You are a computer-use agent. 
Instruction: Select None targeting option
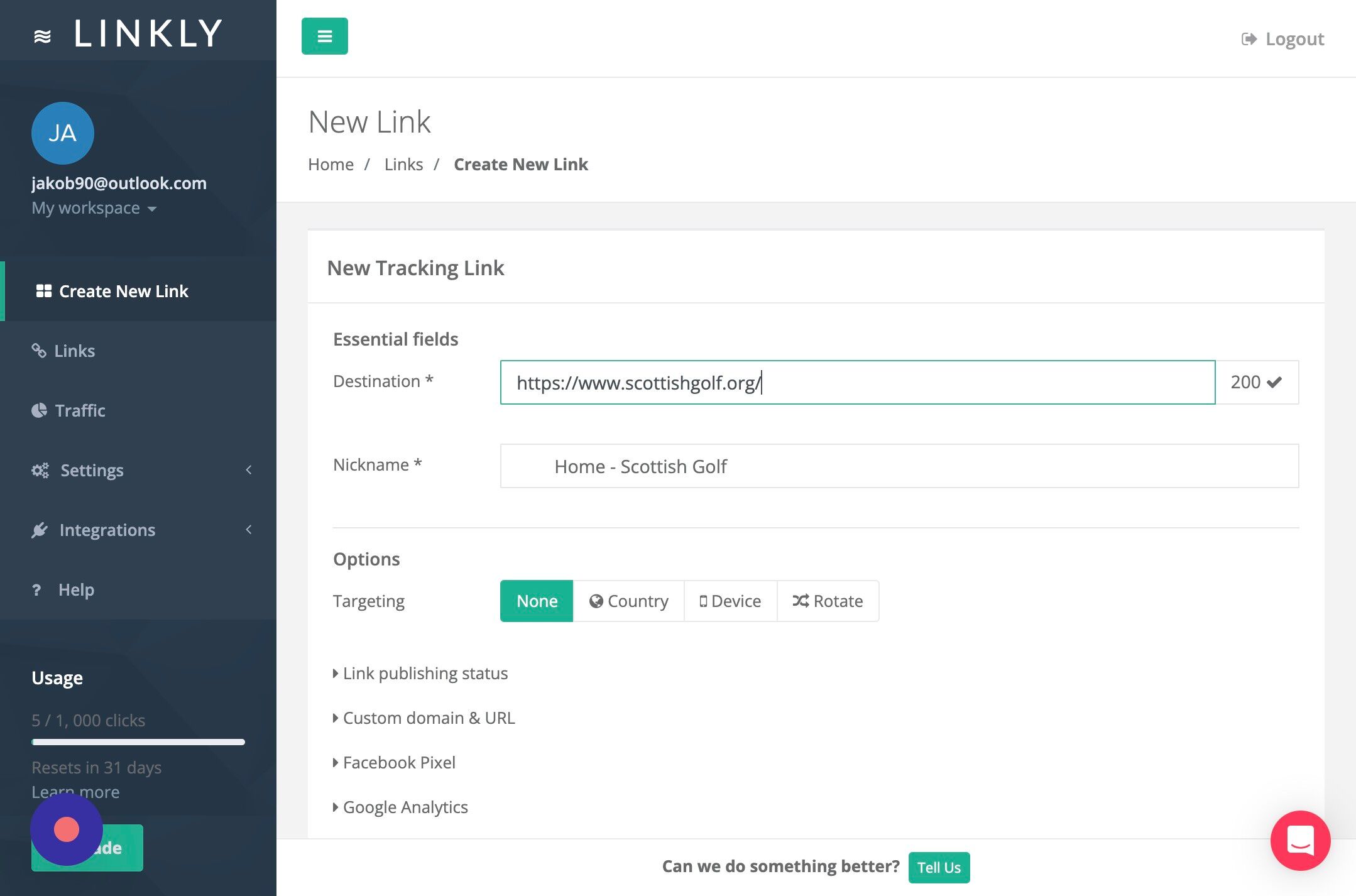point(537,601)
